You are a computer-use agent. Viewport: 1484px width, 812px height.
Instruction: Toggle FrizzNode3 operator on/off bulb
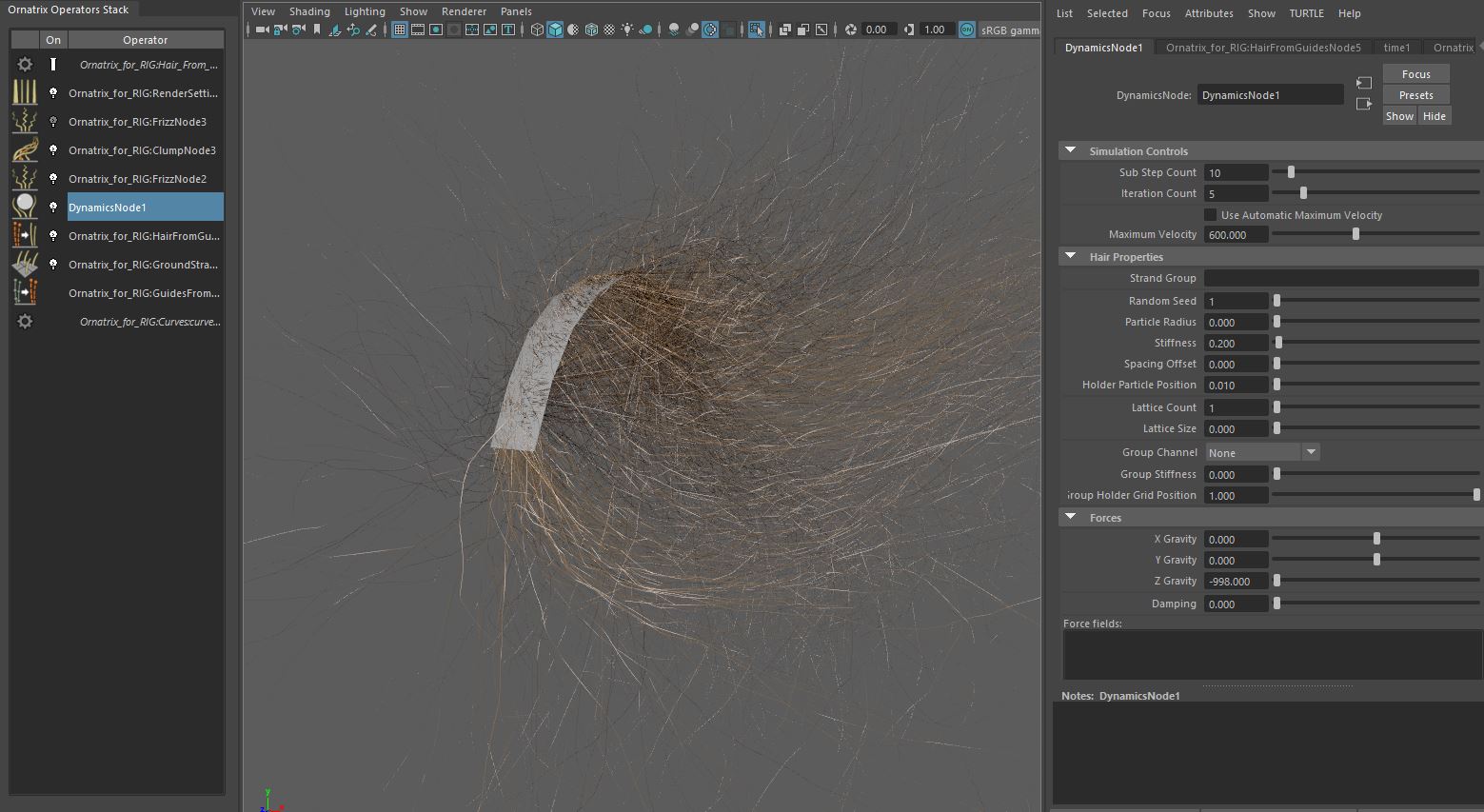[53, 122]
